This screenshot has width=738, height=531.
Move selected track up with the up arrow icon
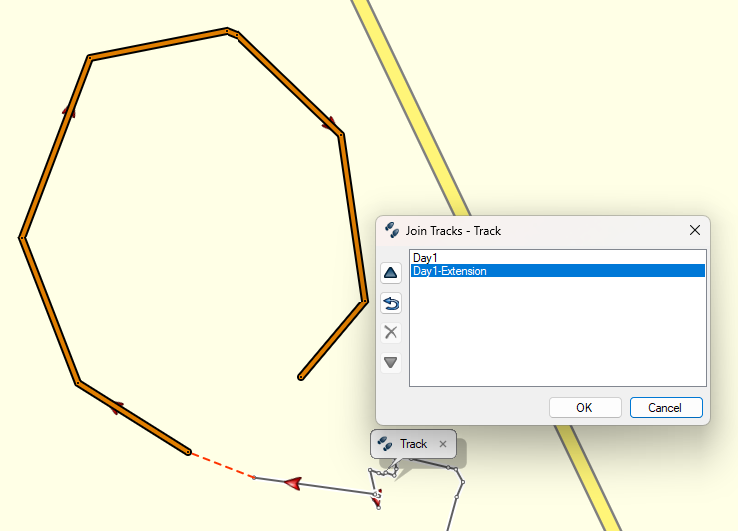391,273
